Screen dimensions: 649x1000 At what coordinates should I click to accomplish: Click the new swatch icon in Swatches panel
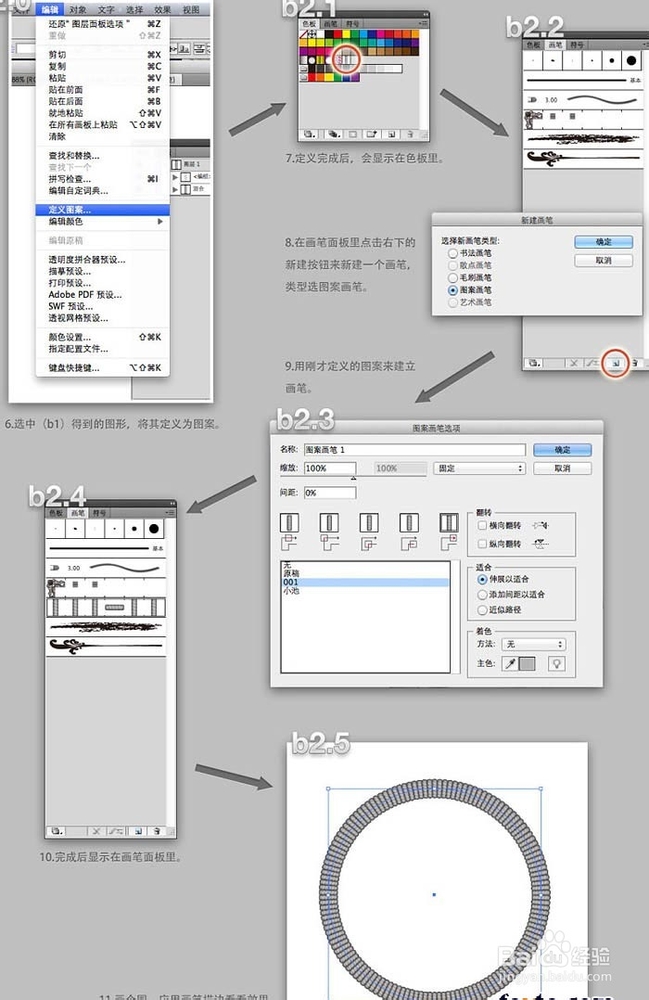click(391, 135)
